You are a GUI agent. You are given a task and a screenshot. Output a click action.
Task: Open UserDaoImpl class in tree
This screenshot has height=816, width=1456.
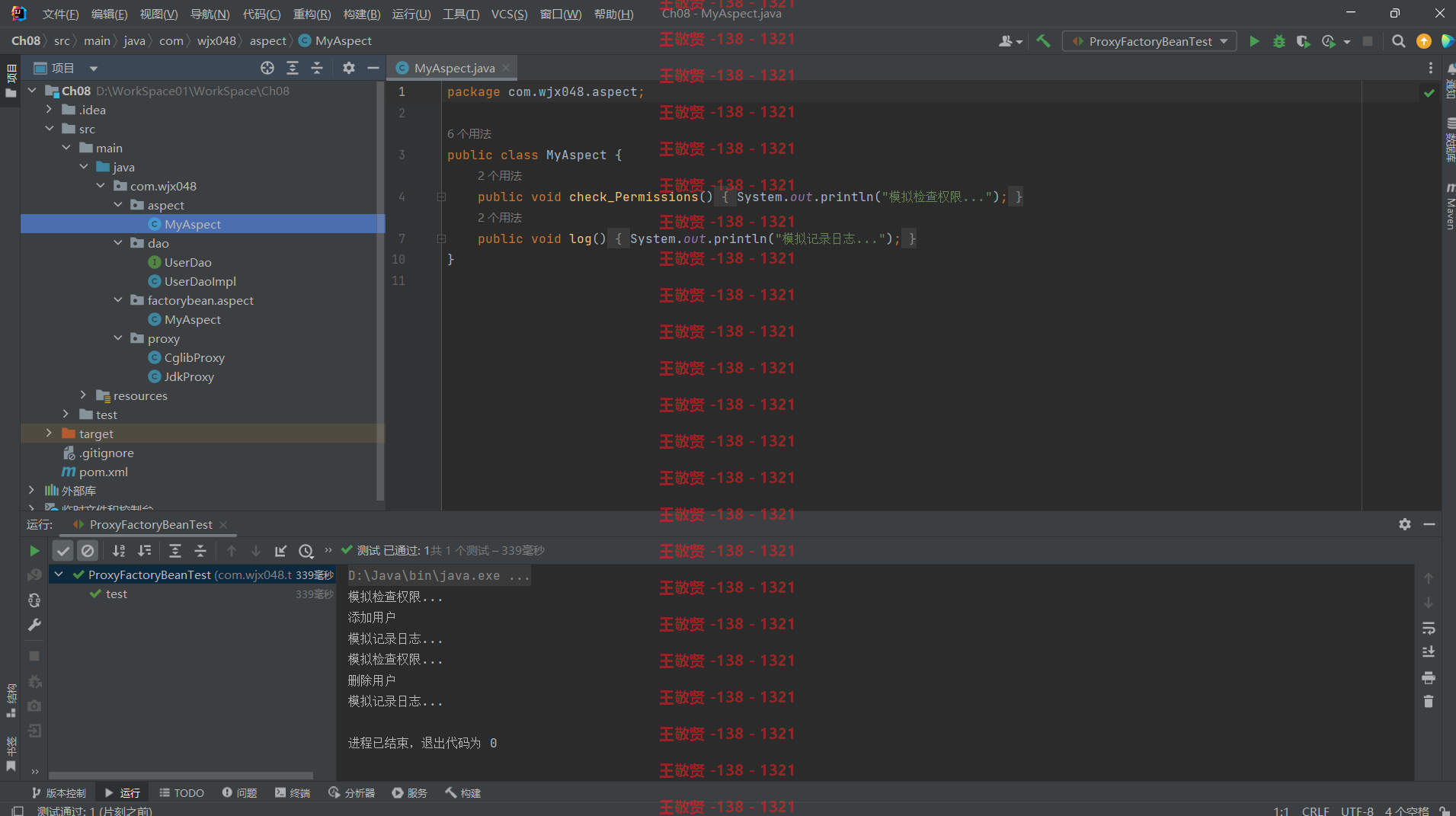click(200, 281)
